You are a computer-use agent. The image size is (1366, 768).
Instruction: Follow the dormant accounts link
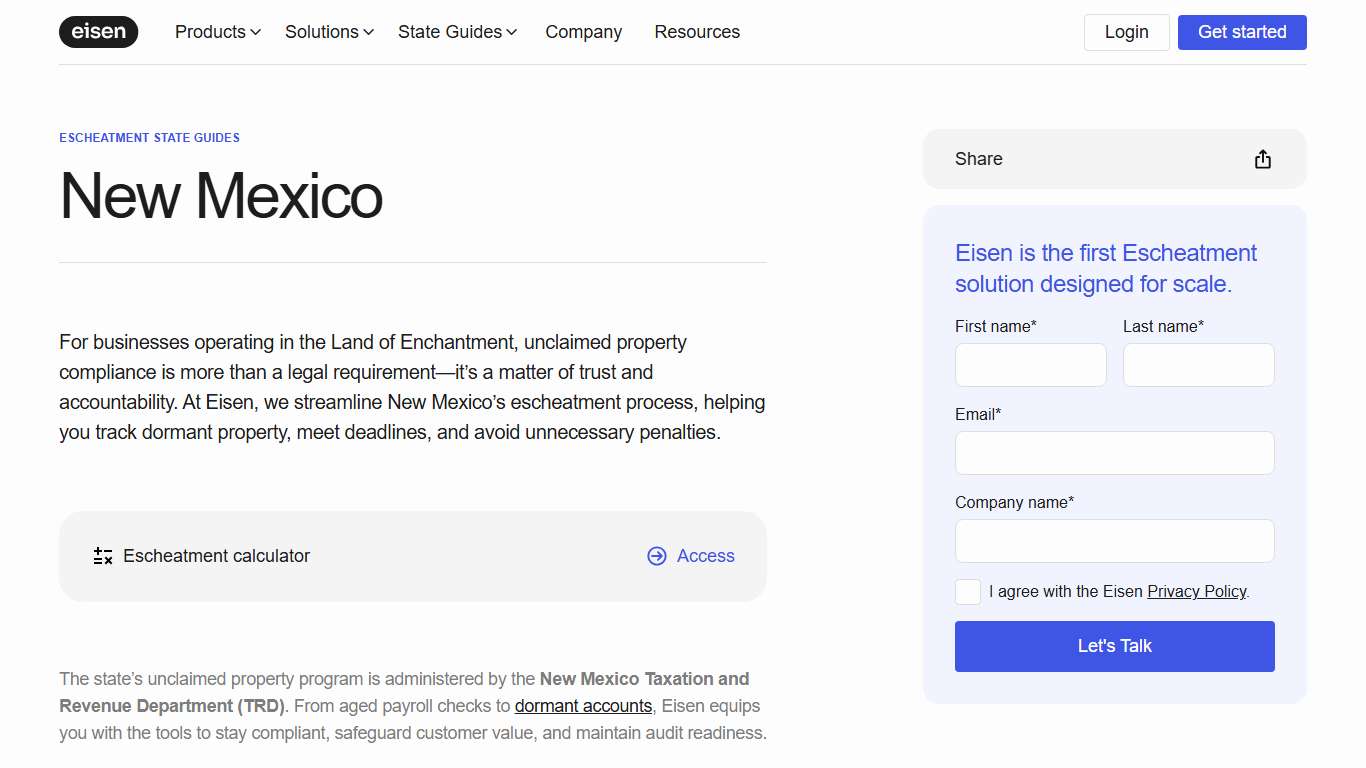[583, 706]
